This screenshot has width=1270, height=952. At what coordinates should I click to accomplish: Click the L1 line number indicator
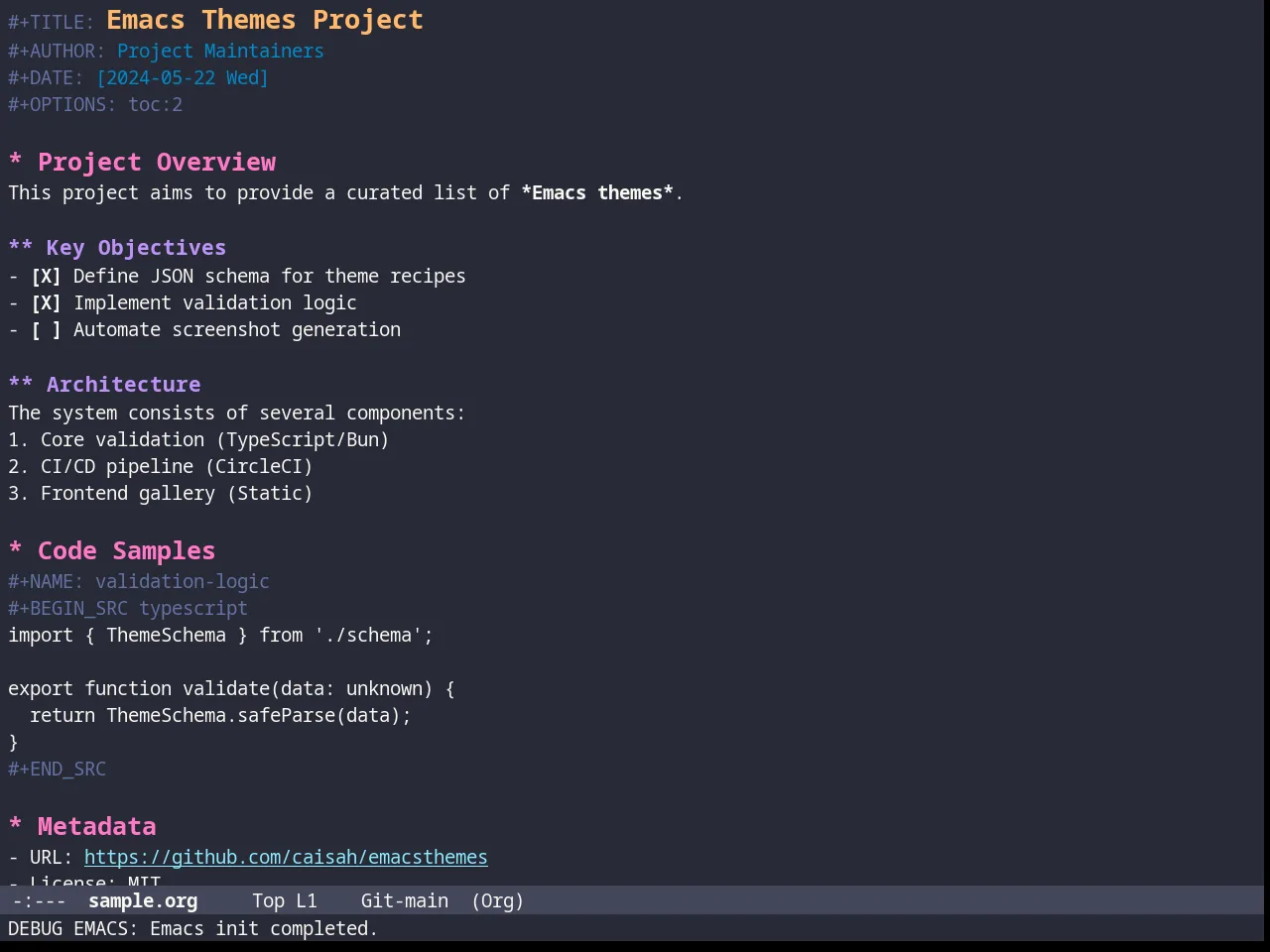pyautogui.click(x=307, y=900)
